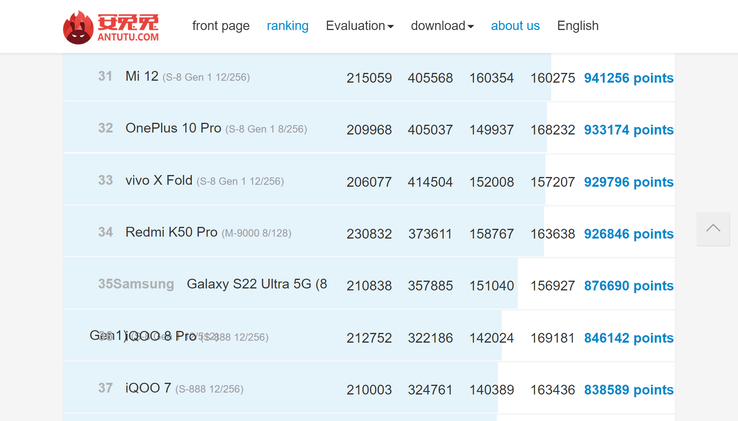Click the 322186 score for iQOO 8 Pro
The height and width of the screenshot is (421, 738).
[x=430, y=338]
